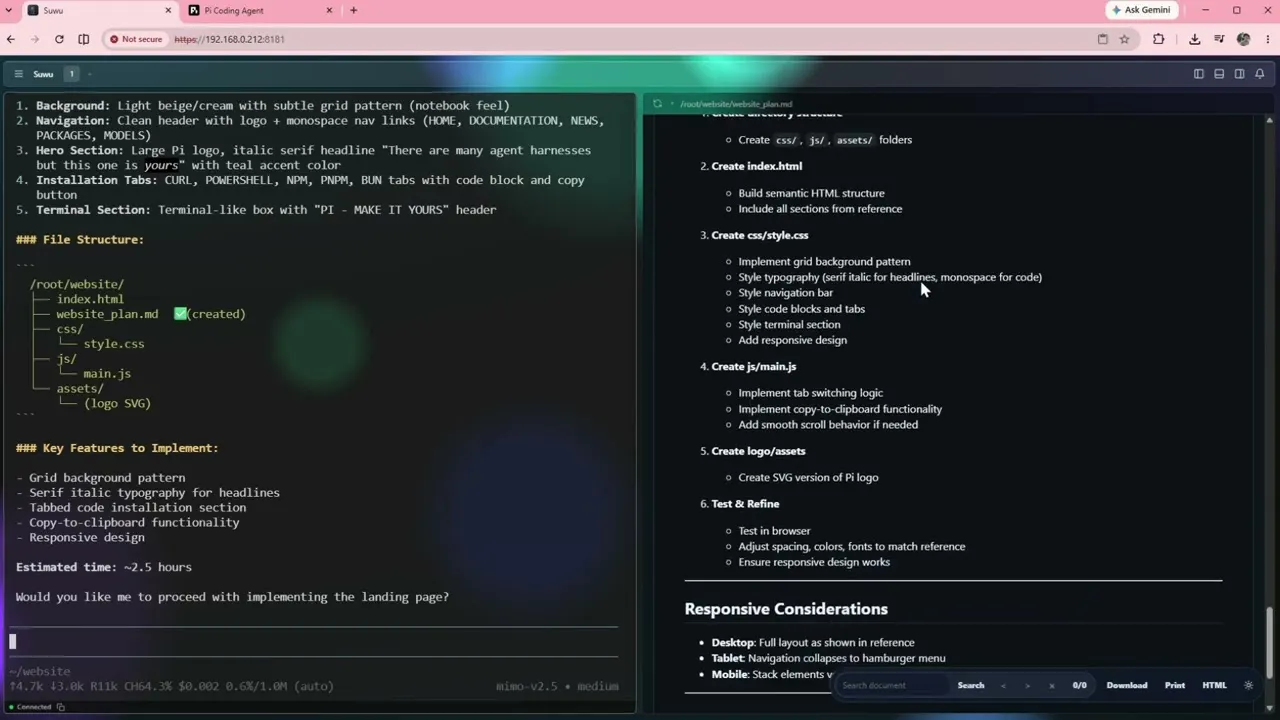Click "Create css/style.css" step heading
The width and height of the screenshot is (1280, 720).
pos(760,235)
